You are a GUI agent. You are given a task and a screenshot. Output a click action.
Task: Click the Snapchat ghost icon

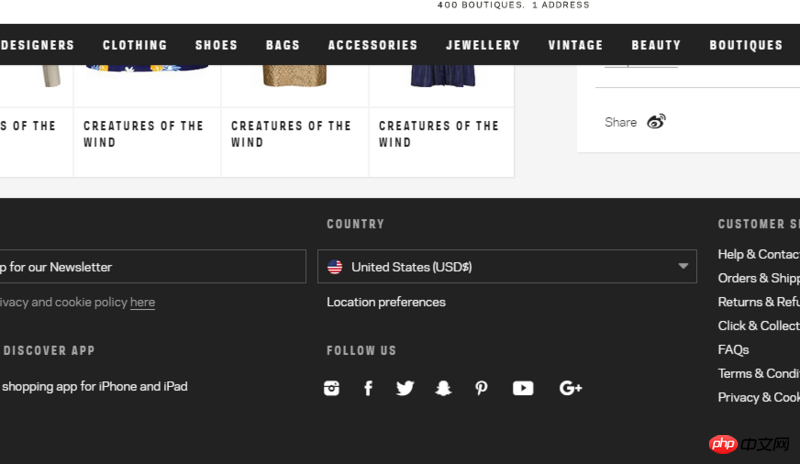click(x=443, y=388)
